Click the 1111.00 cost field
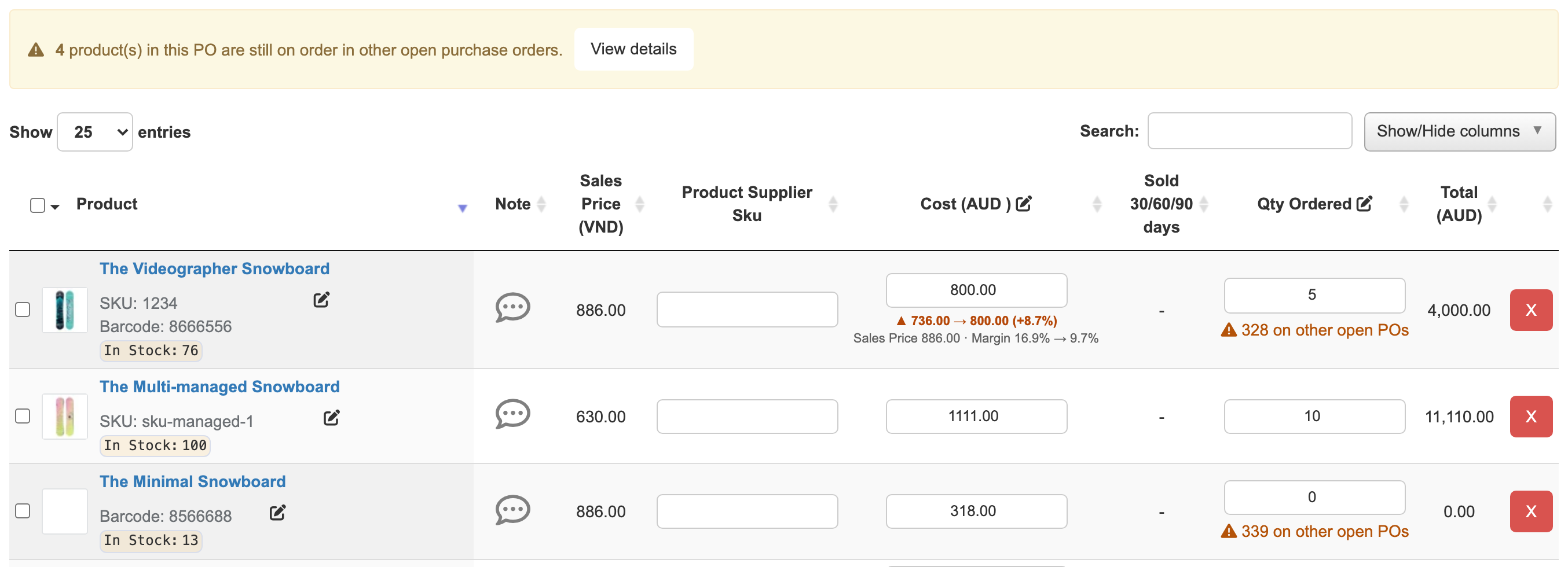This screenshot has height=567, width=1568. pyautogui.click(x=976, y=416)
